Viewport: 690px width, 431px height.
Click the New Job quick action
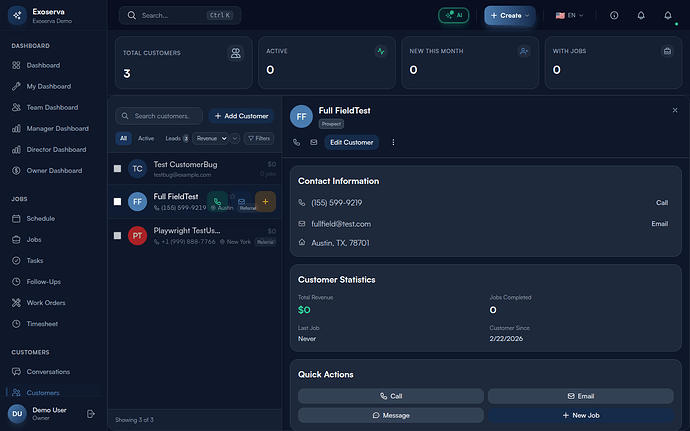coord(579,414)
